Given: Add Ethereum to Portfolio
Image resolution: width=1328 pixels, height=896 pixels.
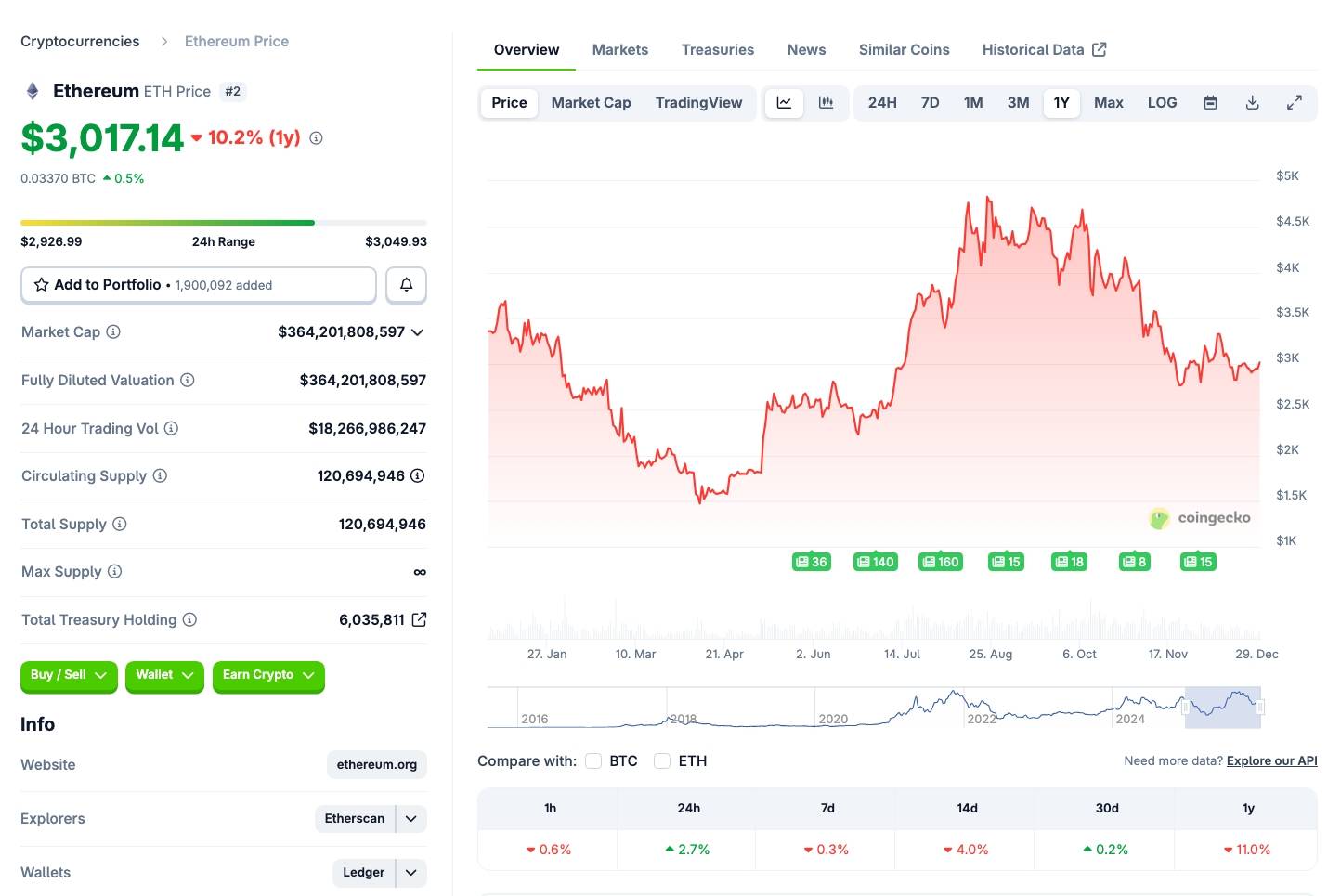Looking at the screenshot, I should (199, 285).
